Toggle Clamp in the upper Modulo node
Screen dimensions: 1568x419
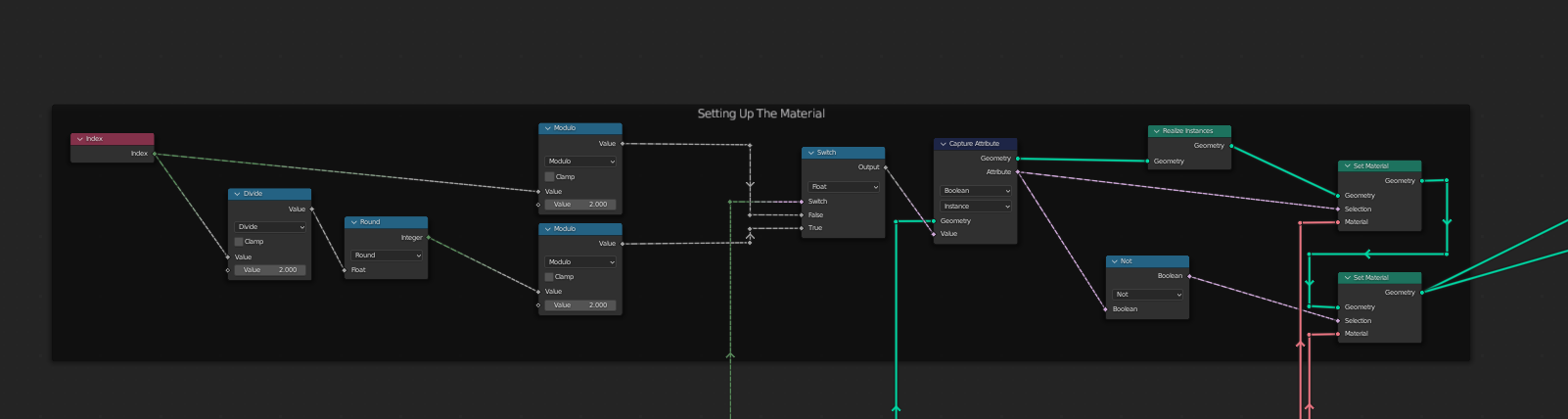[550, 177]
